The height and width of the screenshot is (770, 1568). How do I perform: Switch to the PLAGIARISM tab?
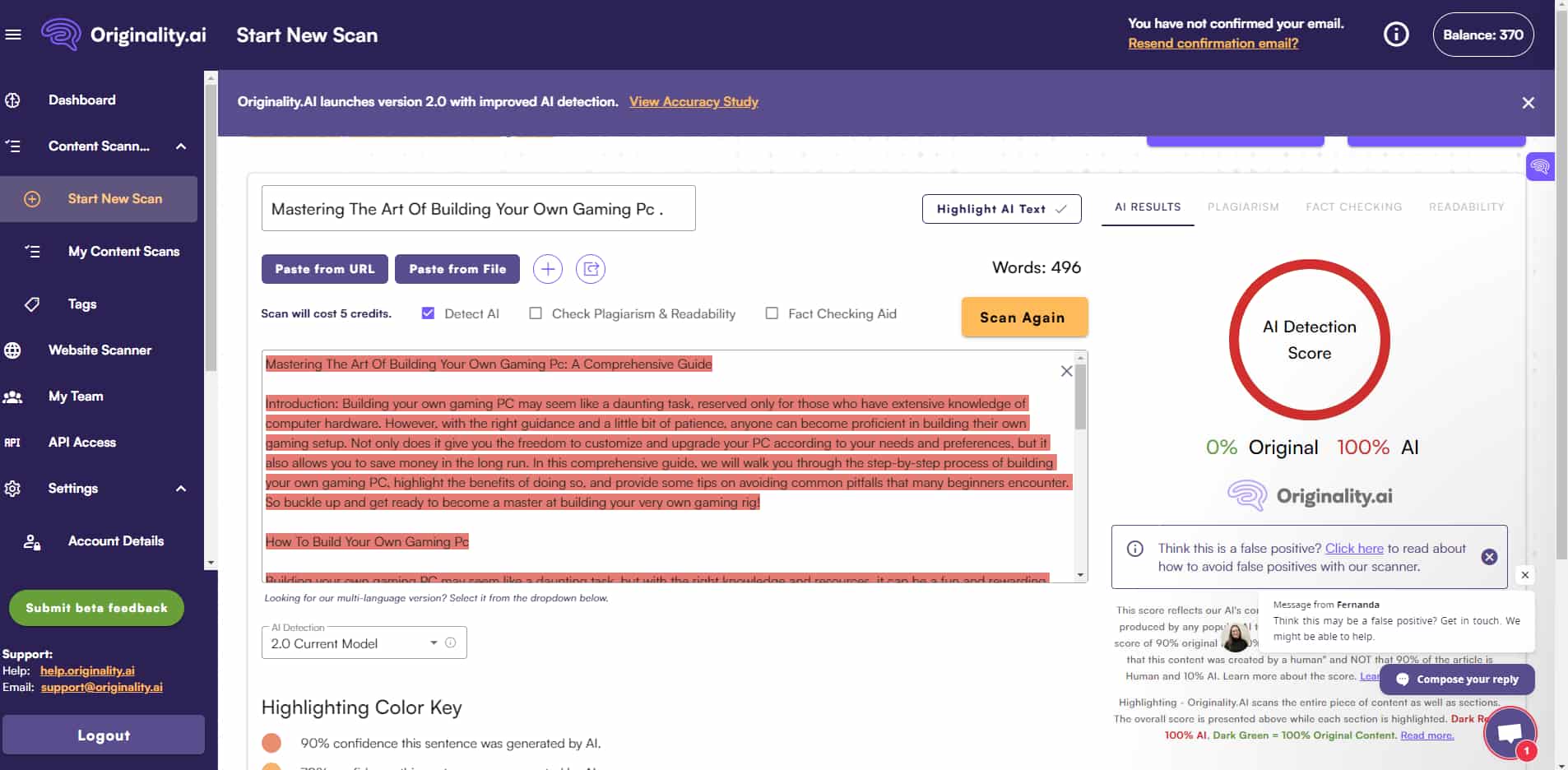(x=1242, y=206)
